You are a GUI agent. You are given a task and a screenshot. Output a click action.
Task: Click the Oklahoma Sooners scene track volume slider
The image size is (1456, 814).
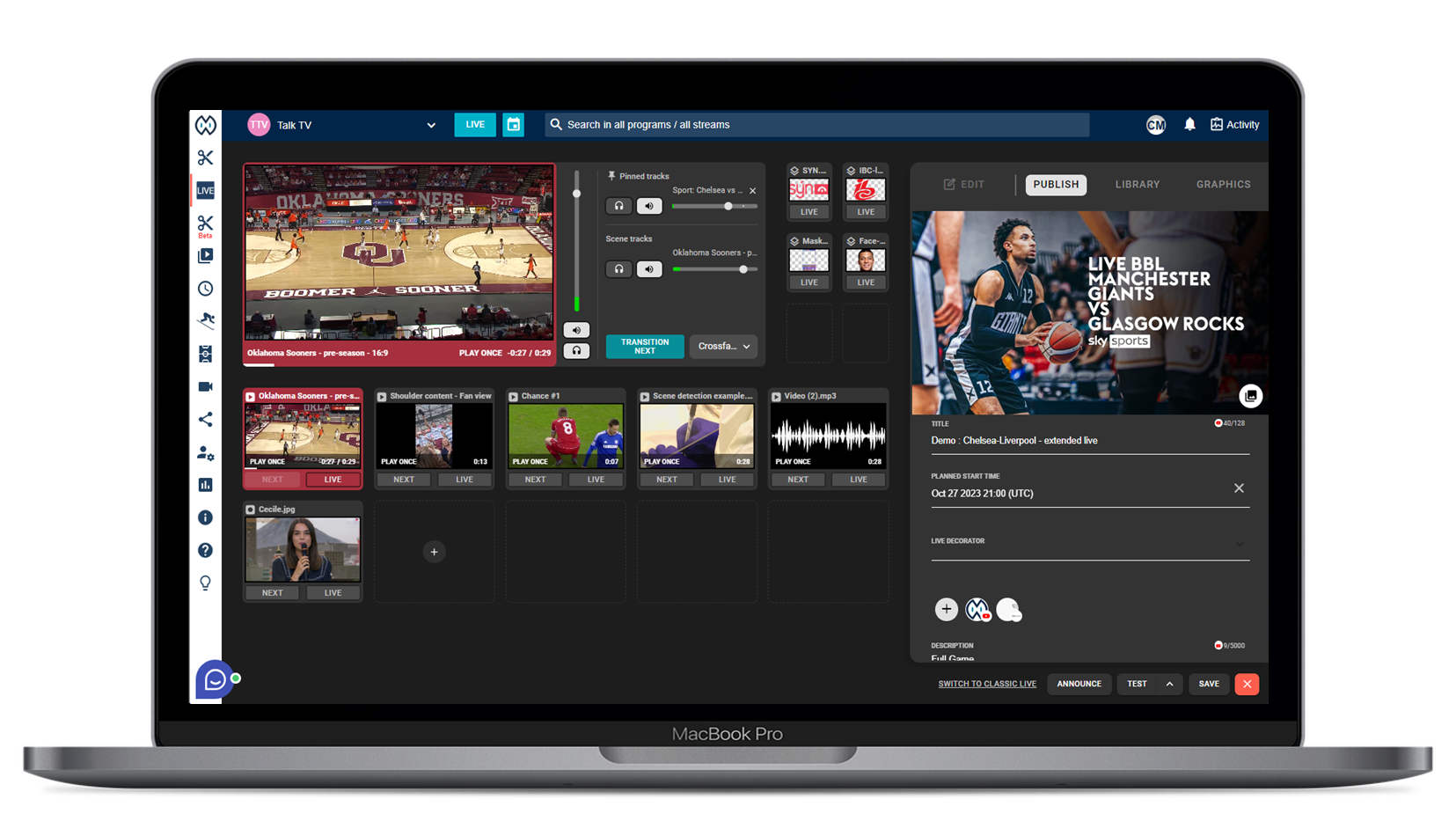pos(714,269)
